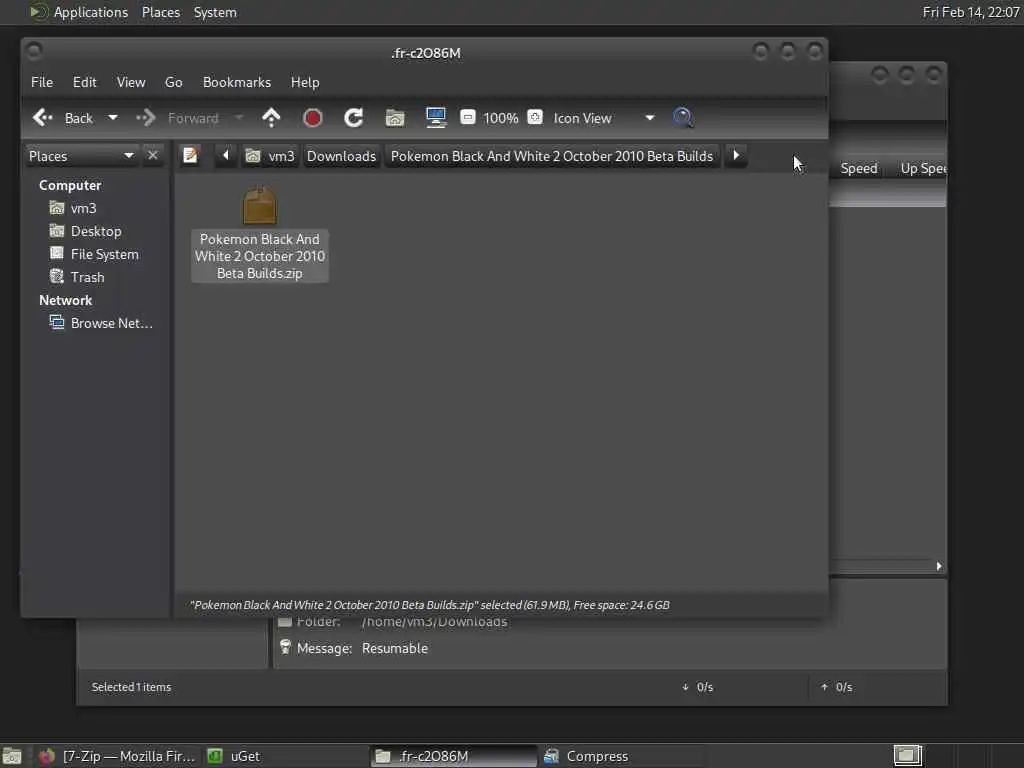
Task: Close the Places side pane
Action: tap(153, 155)
